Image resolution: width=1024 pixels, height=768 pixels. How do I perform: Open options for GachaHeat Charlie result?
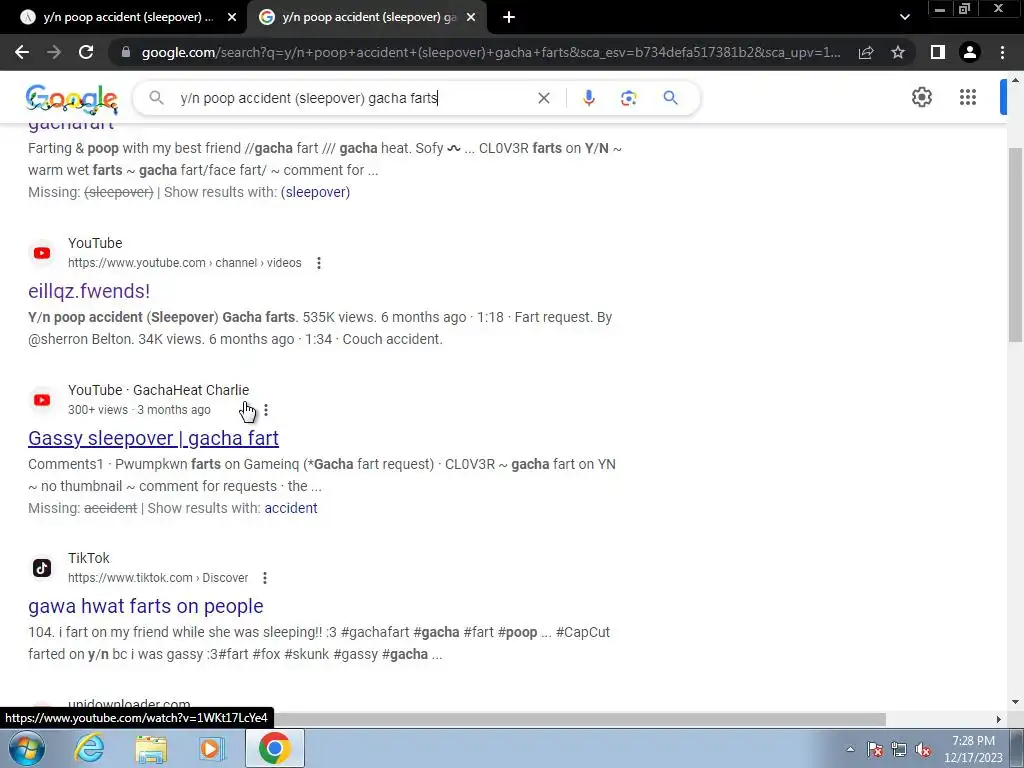click(x=266, y=410)
